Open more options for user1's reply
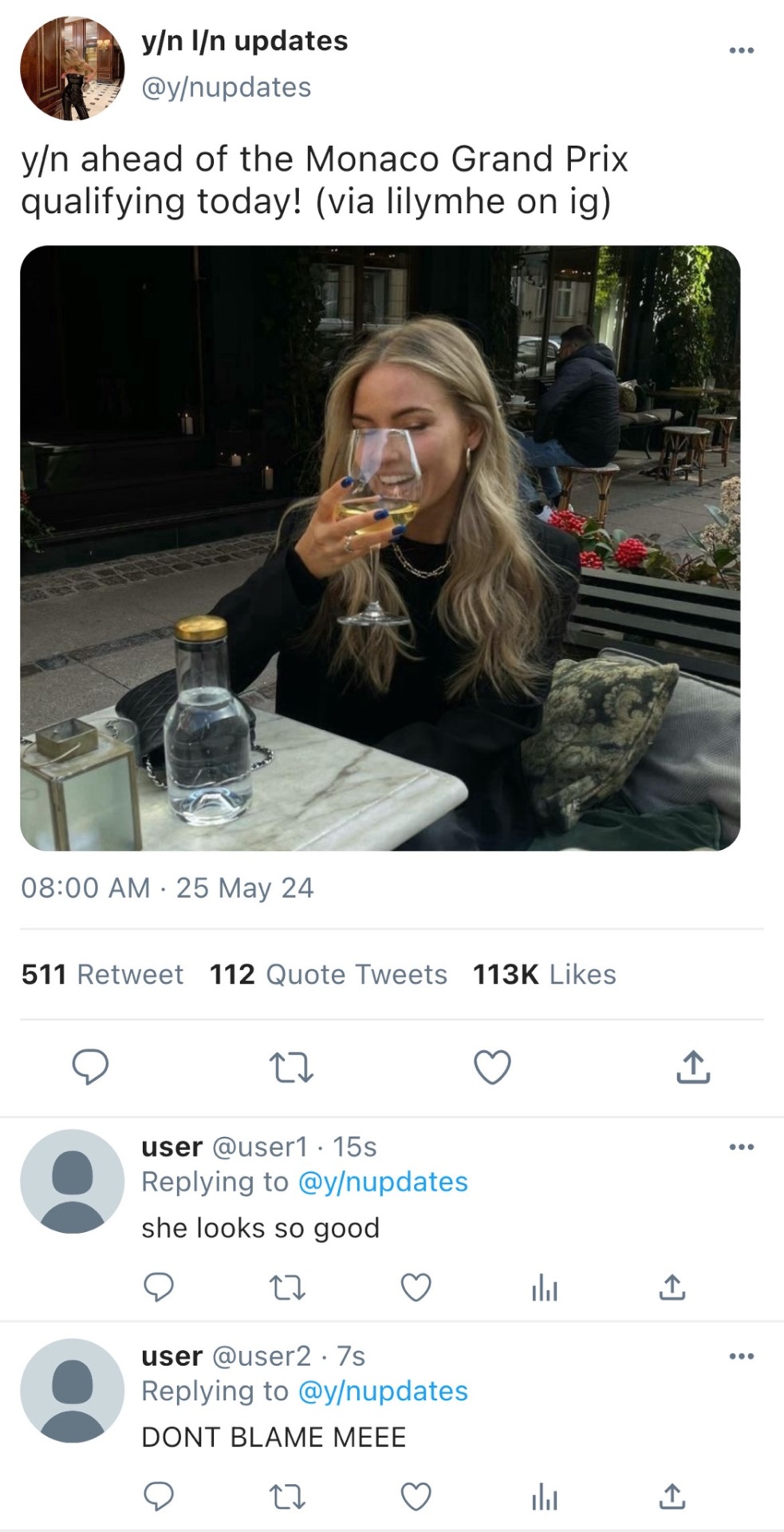Image resolution: width=784 pixels, height=1532 pixels. coord(741,1147)
